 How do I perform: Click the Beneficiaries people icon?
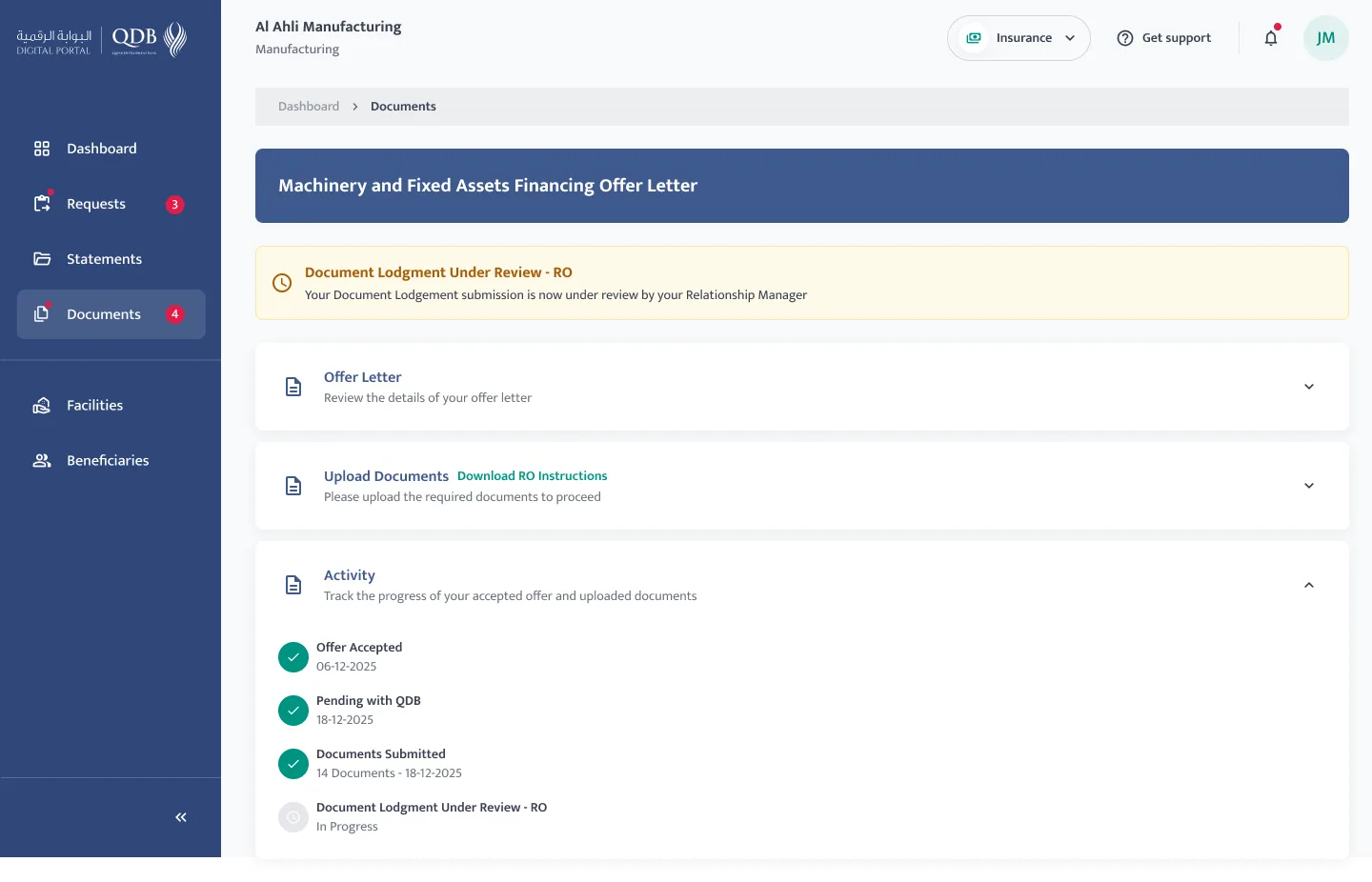(42, 461)
